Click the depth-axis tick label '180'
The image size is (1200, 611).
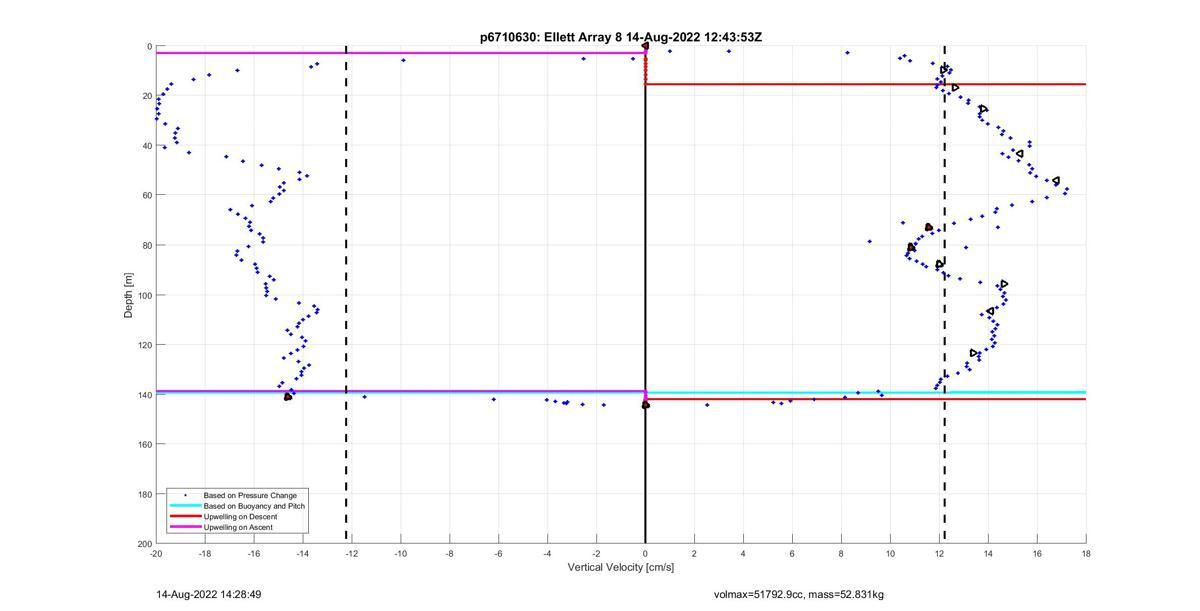[144, 494]
